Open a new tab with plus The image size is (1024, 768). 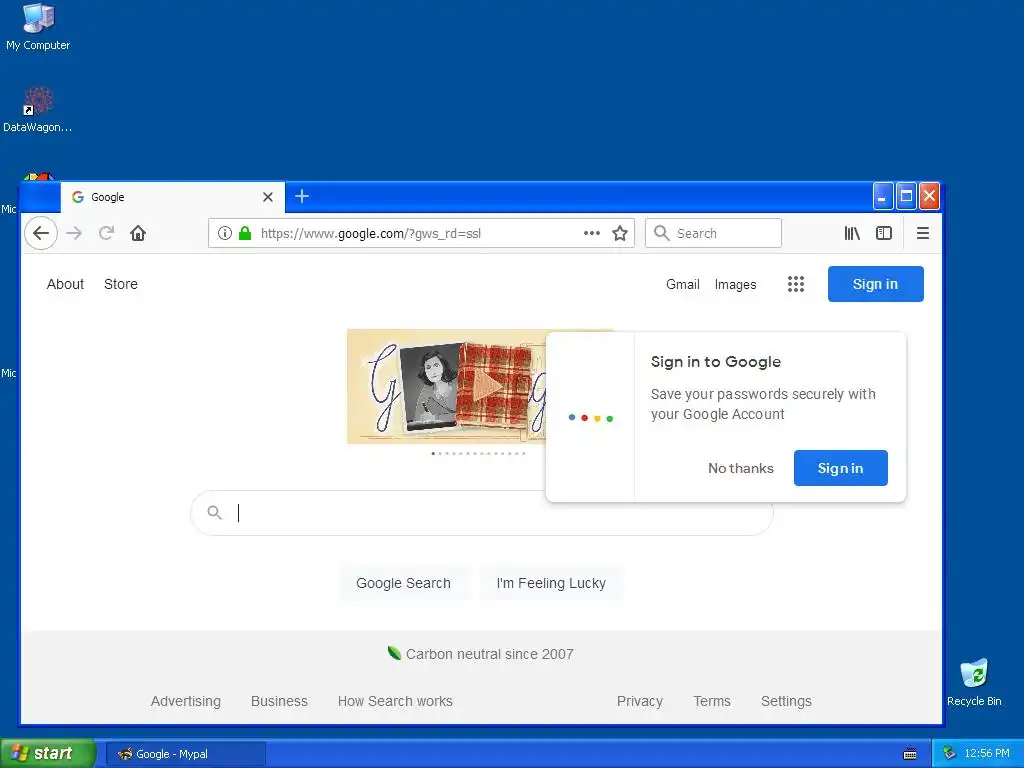click(302, 197)
